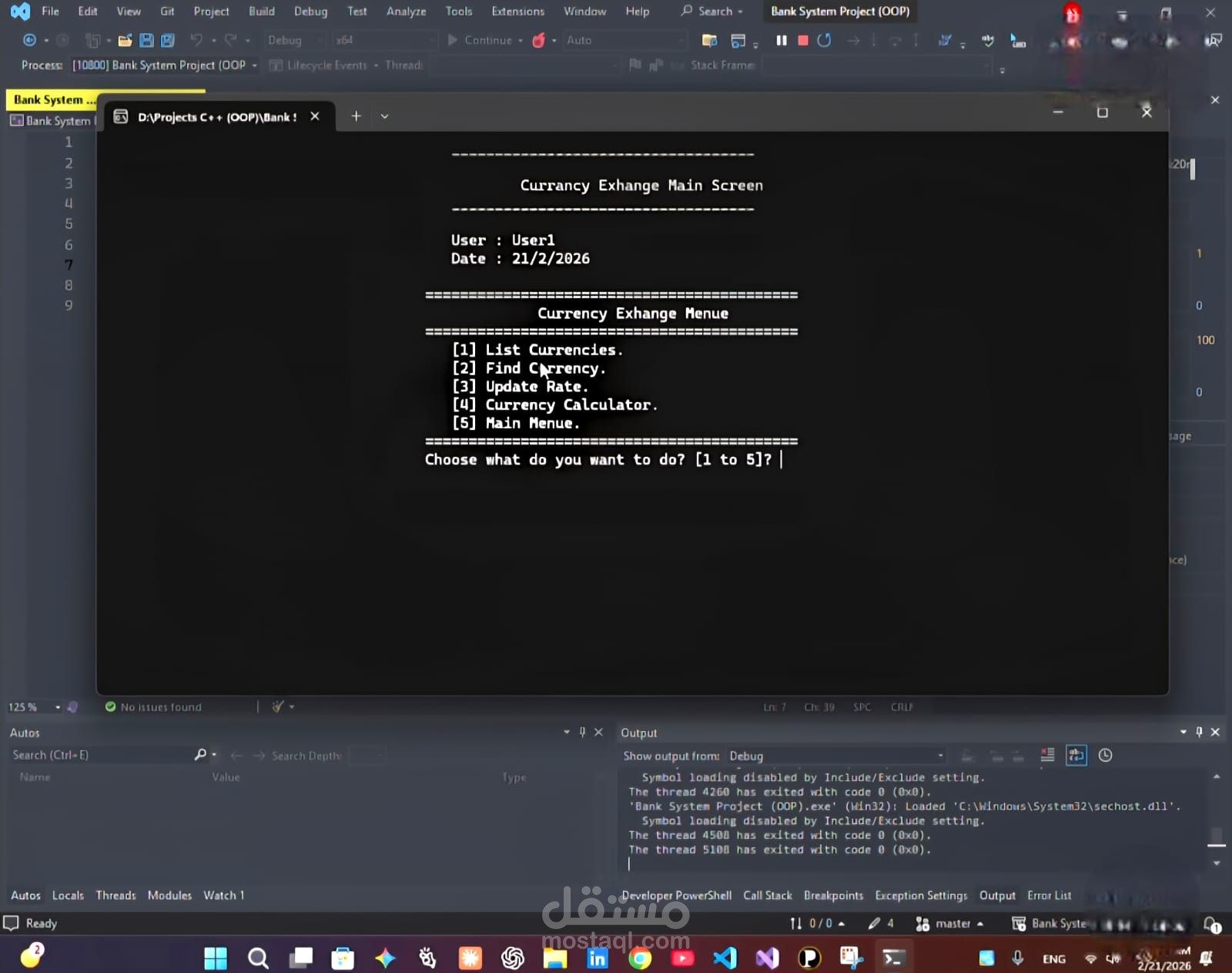Click the folder-view icon left of the pause button
The height and width of the screenshot is (973, 1232).
(x=709, y=40)
